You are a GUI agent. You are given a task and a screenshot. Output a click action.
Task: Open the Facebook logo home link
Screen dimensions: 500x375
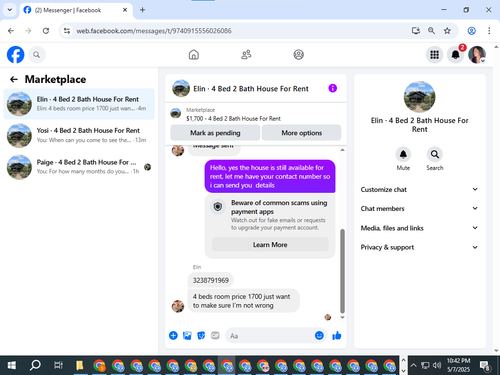(x=16, y=55)
